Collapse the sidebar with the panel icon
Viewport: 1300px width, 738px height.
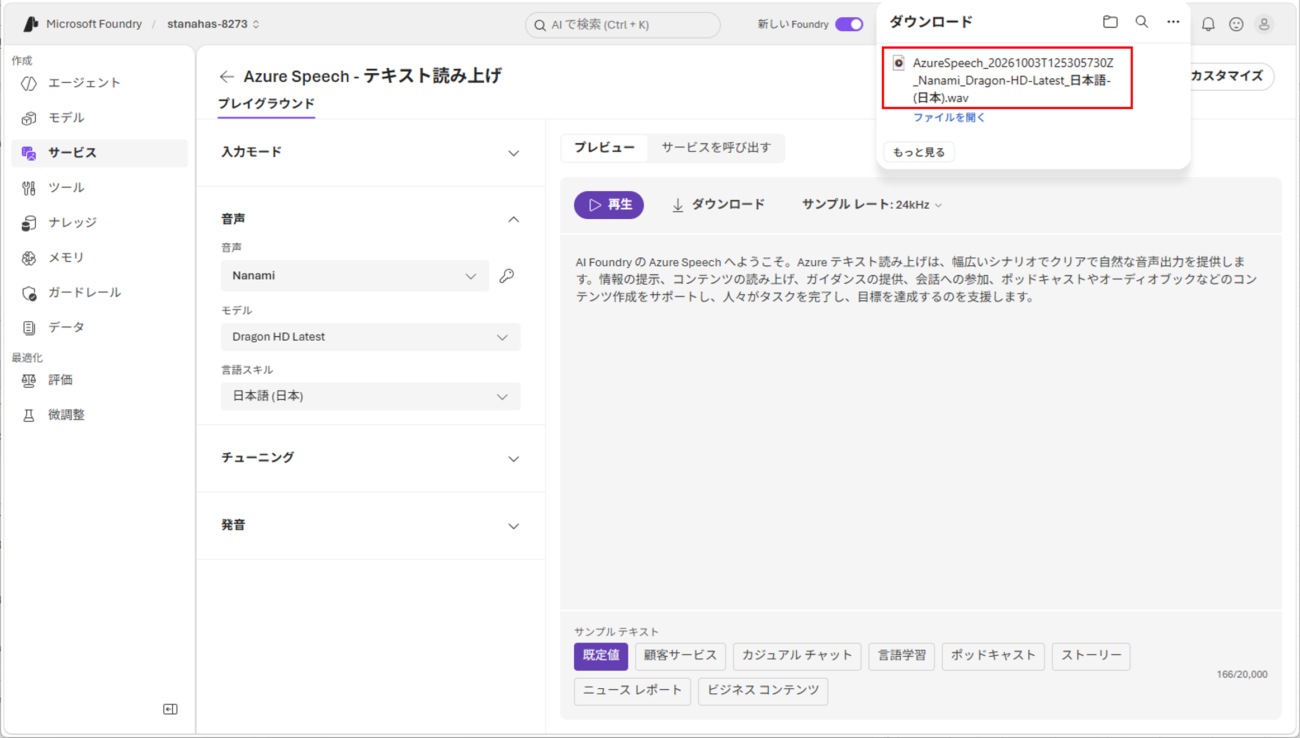[170, 709]
